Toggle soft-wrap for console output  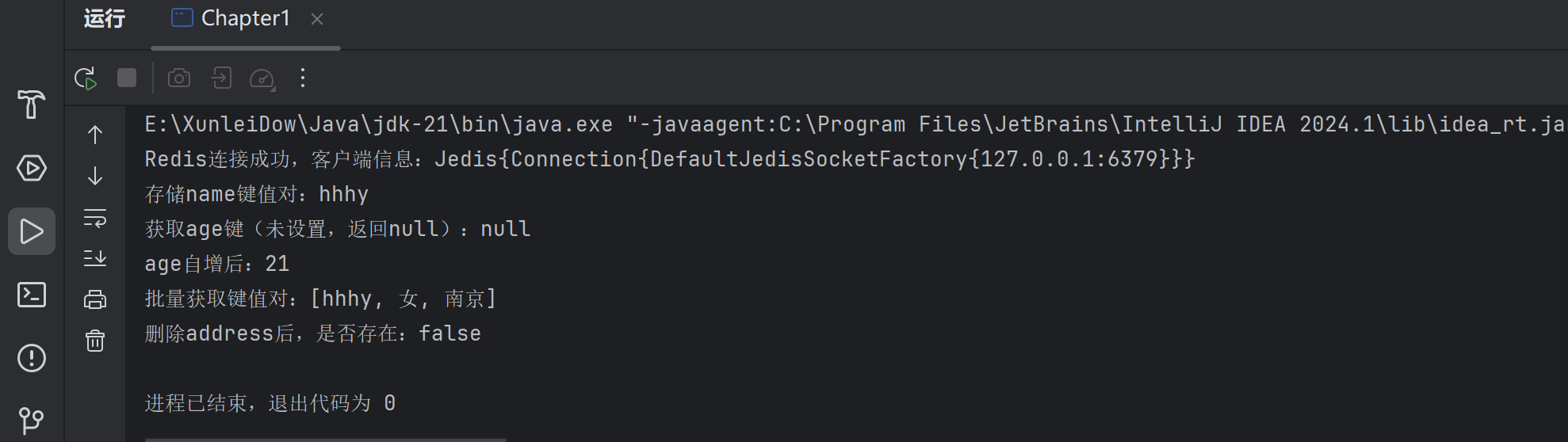tap(95, 218)
